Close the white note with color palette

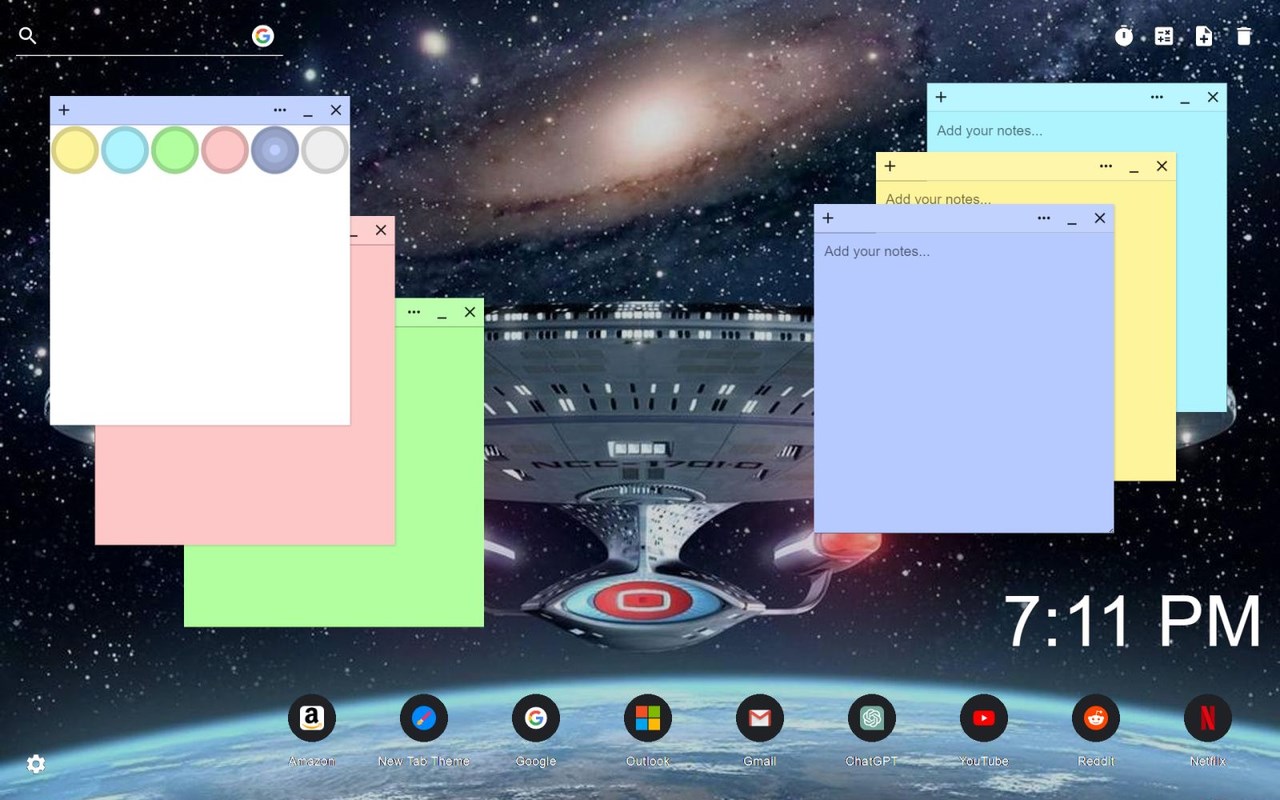pos(336,110)
